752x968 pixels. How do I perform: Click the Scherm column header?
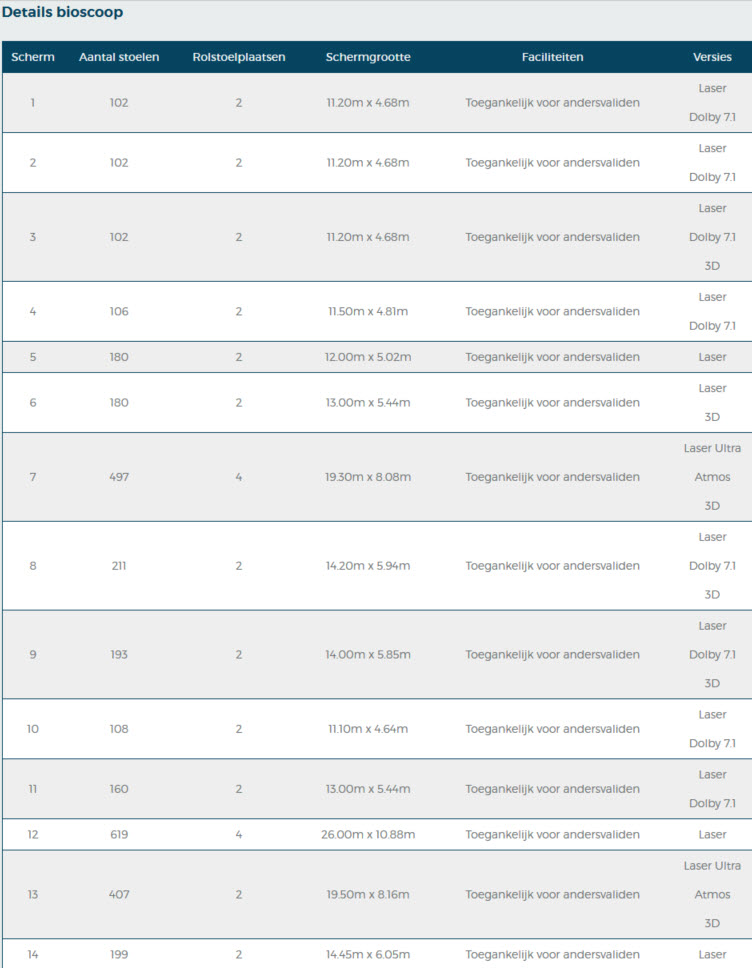pyautogui.click(x=33, y=57)
